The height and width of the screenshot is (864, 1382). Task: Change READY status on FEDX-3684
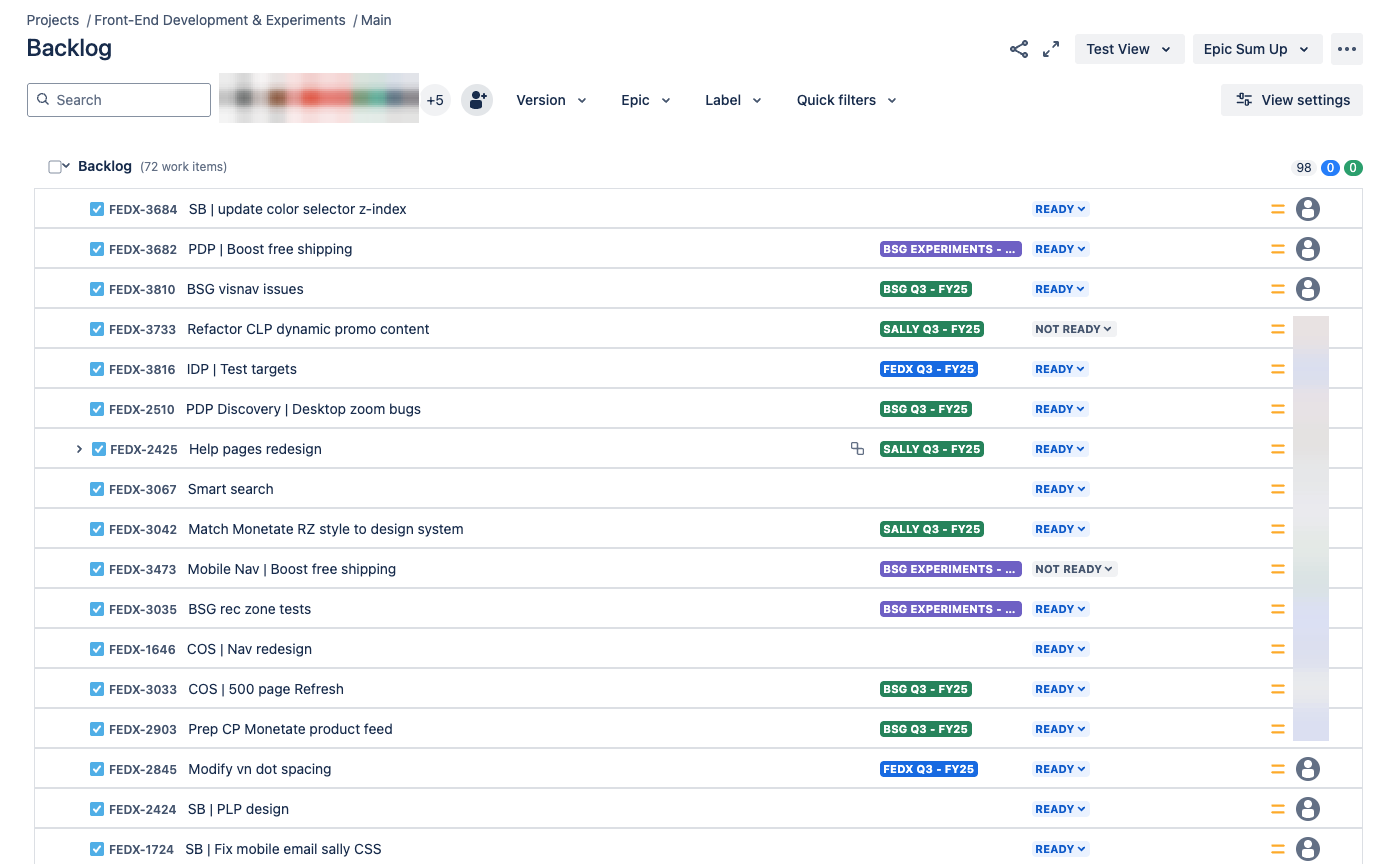pos(1061,209)
